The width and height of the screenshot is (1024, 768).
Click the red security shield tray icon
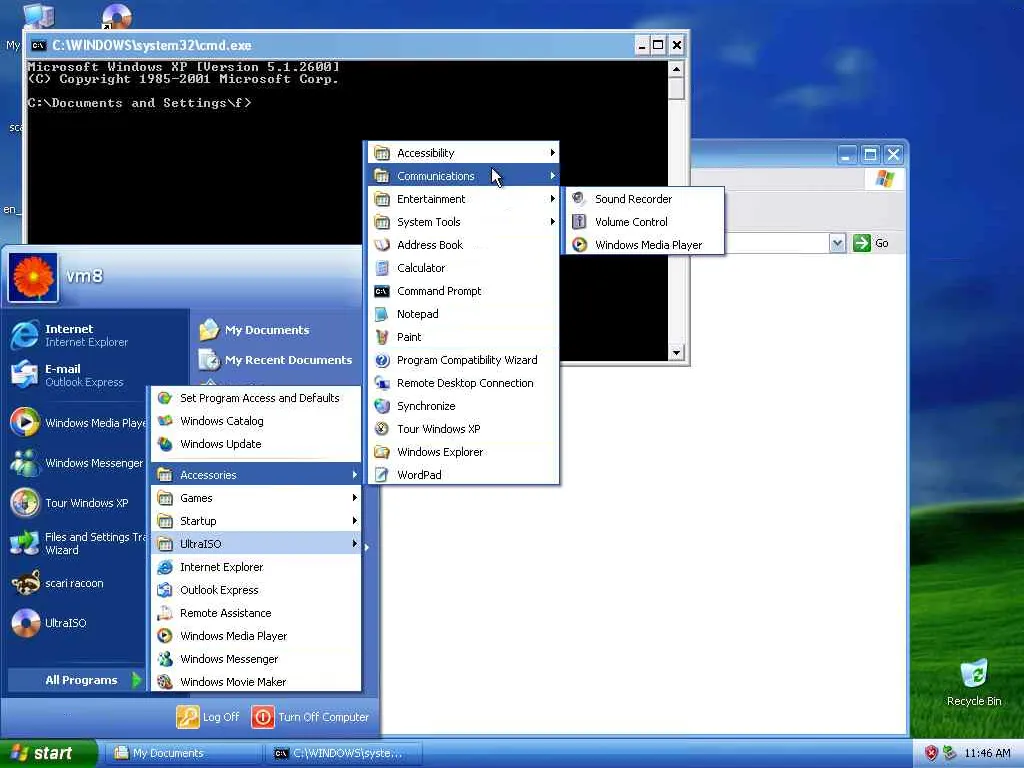(x=931, y=753)
